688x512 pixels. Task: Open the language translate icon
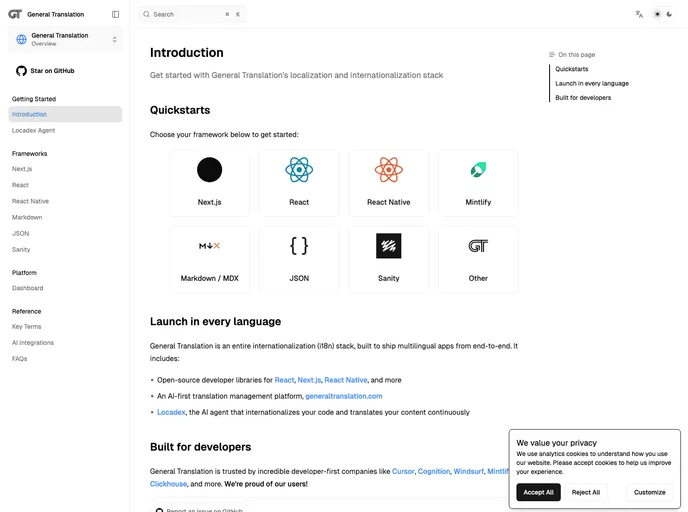(639, 14)
